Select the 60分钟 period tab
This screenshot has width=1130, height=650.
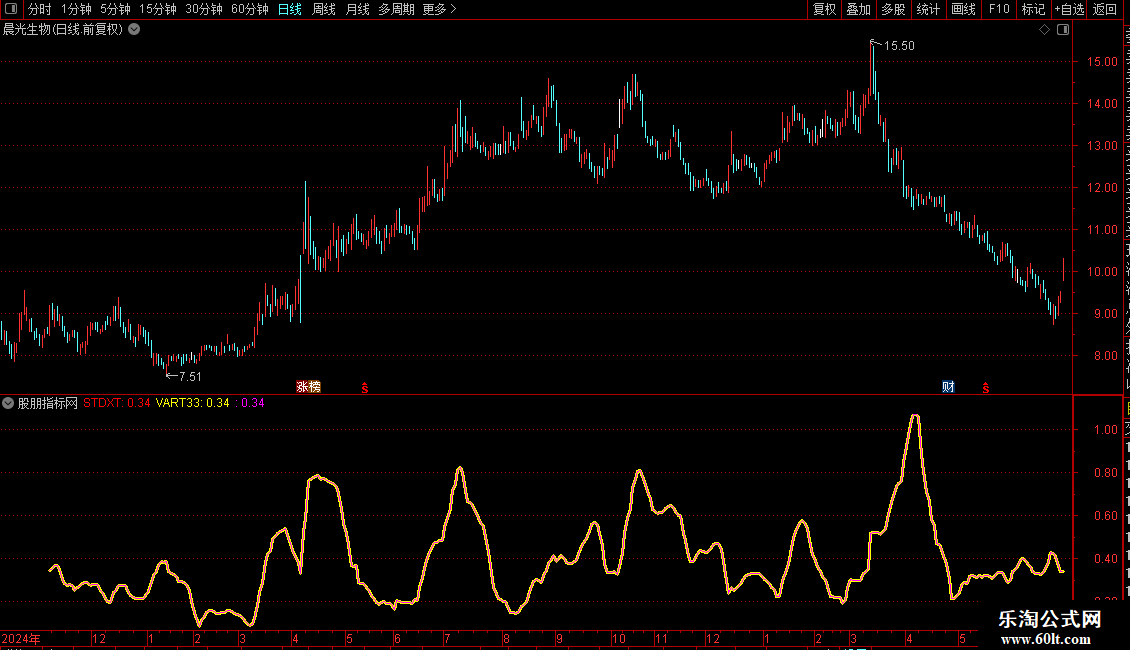(250, 9)
